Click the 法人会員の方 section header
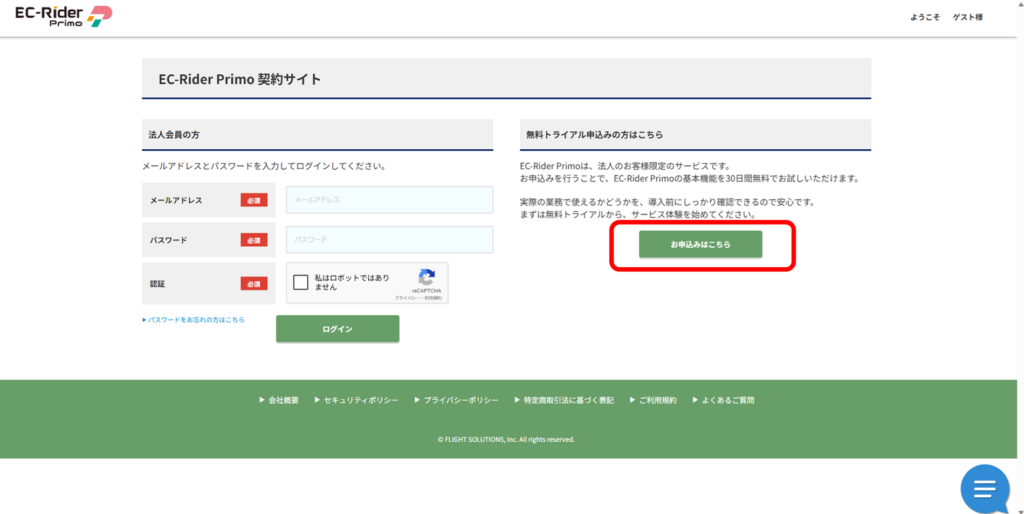Image resolution: width=1024 pixels, height=514 pixels. (x=174, y=134)
